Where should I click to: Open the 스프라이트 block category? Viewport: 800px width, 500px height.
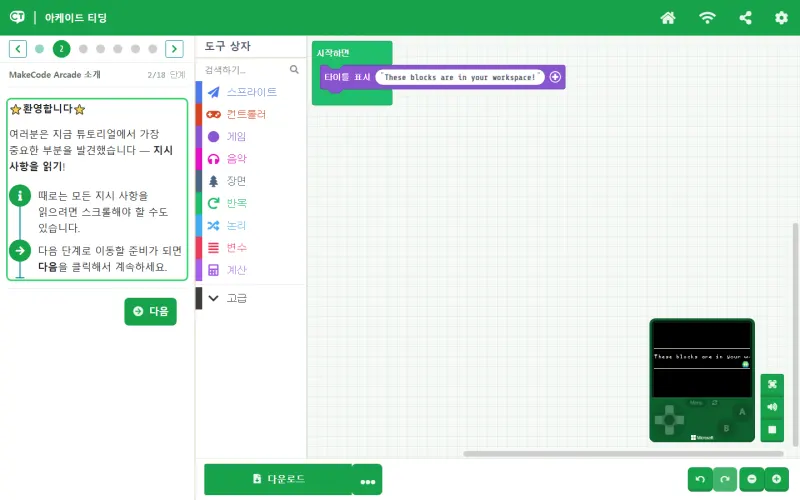pyautogui.click(x=250, y=92)
